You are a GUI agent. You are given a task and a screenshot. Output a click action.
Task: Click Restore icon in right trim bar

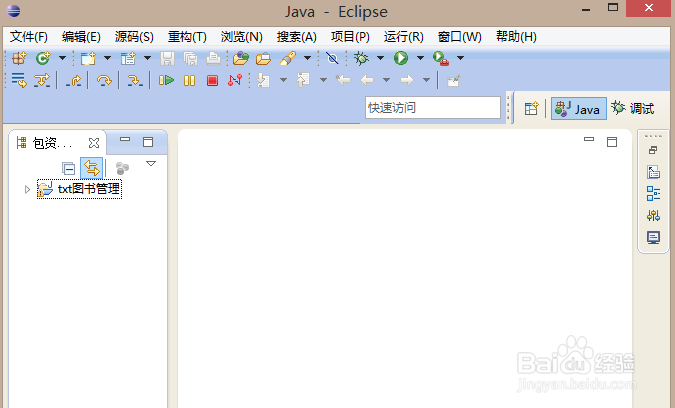coord(653,150)
